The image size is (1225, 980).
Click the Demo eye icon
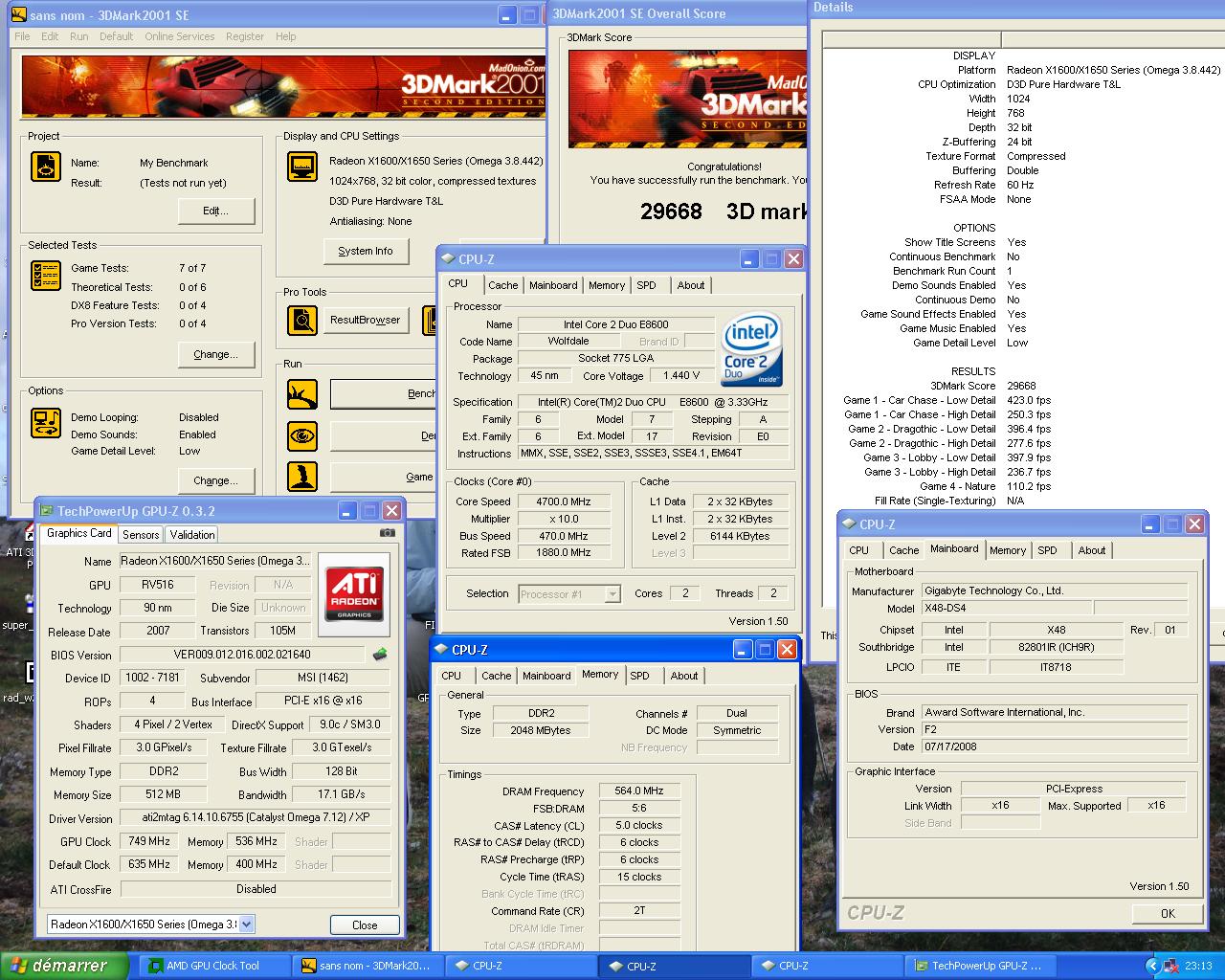pos(302,435)
